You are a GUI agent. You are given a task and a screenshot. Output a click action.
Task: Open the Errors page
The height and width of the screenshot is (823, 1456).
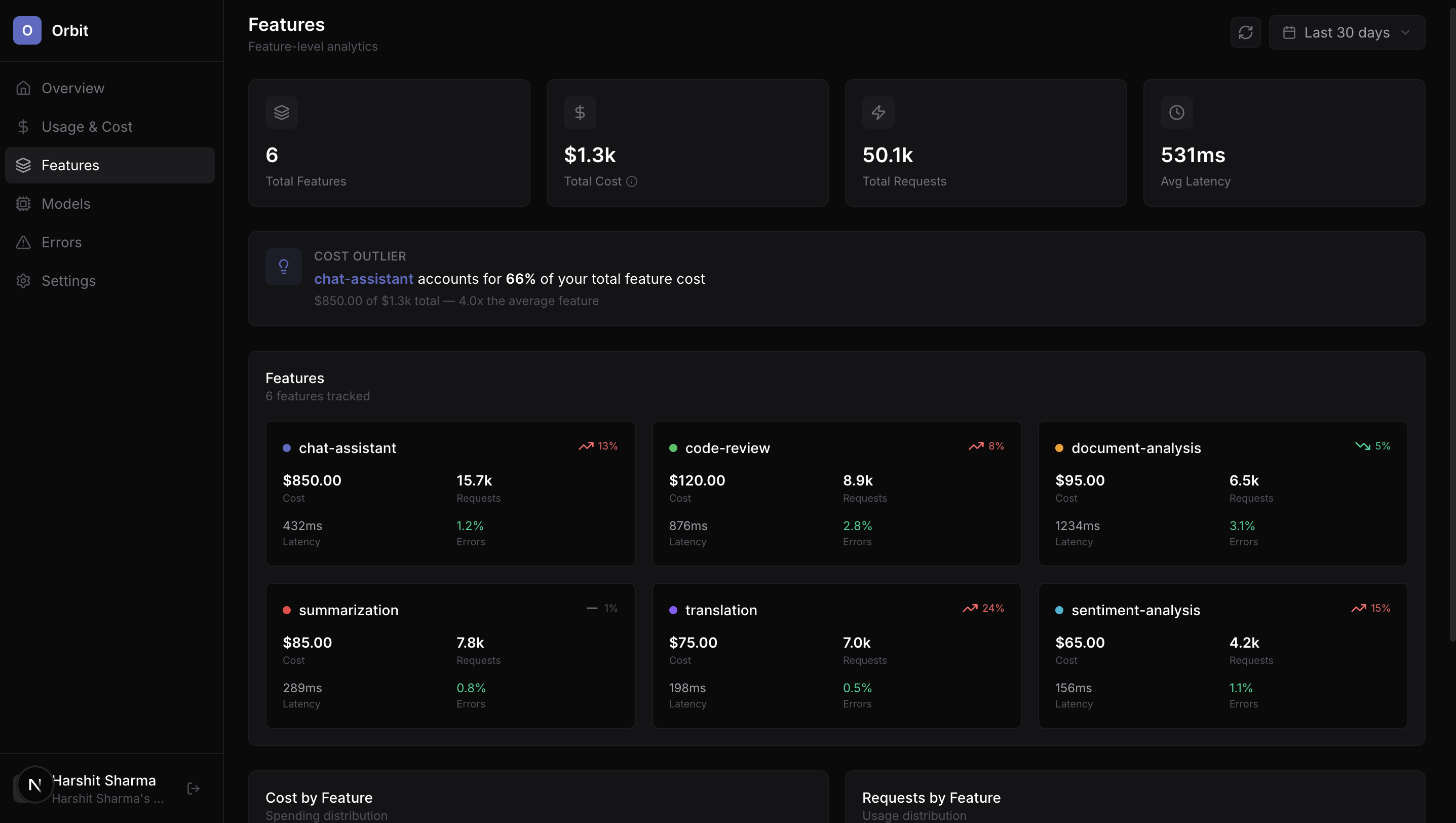click(x=61, y=242)
